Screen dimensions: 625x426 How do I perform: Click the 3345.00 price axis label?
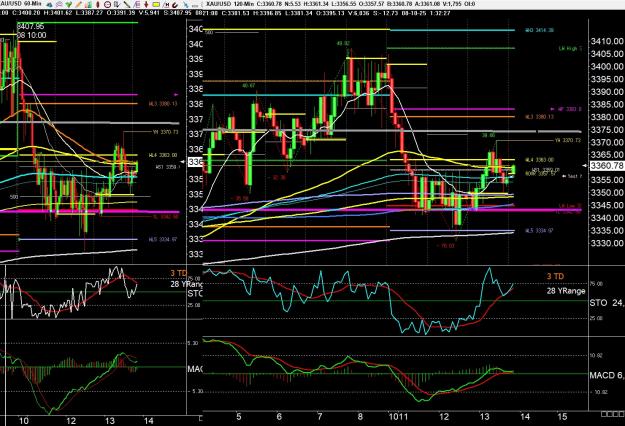pos(607,205)
